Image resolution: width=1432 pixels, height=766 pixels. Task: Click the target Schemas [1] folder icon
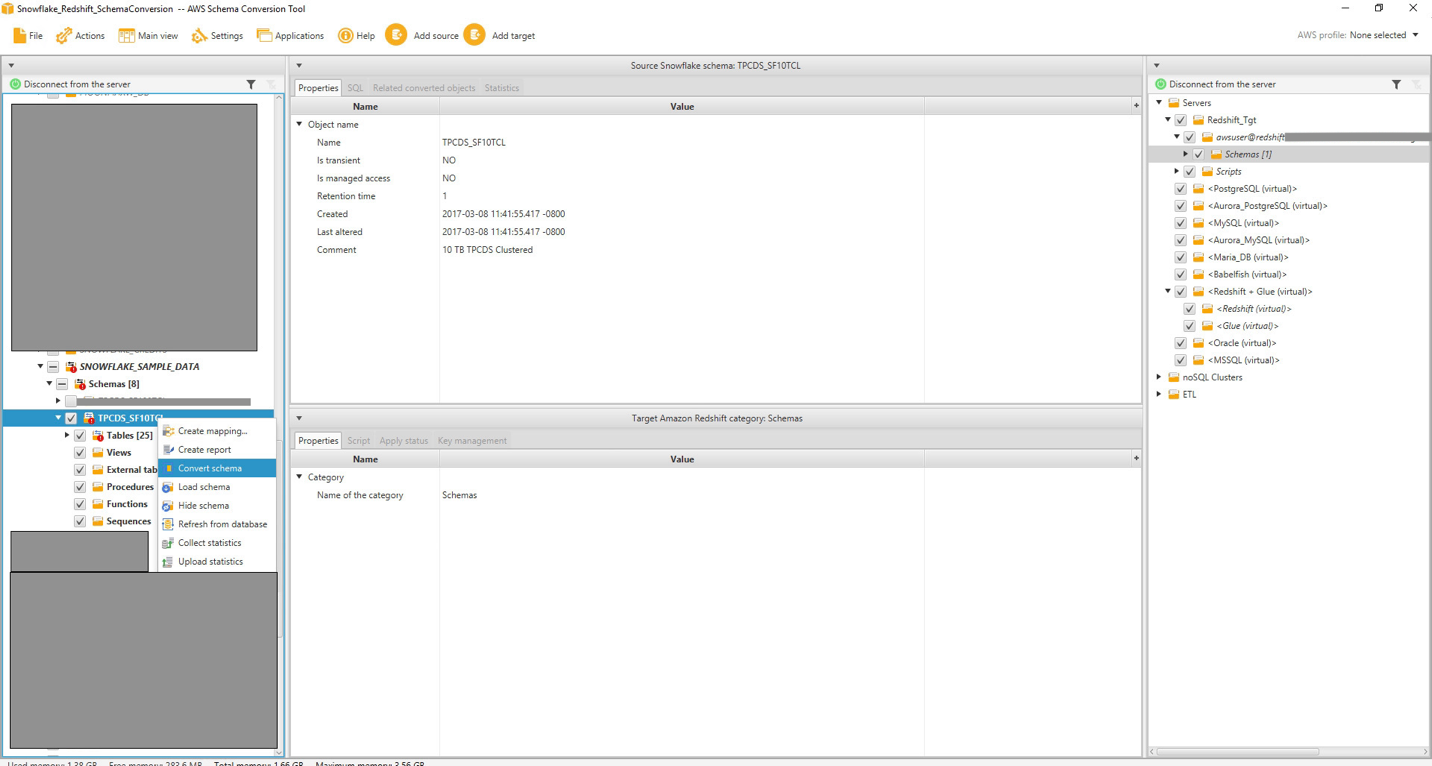point(1216,154)
